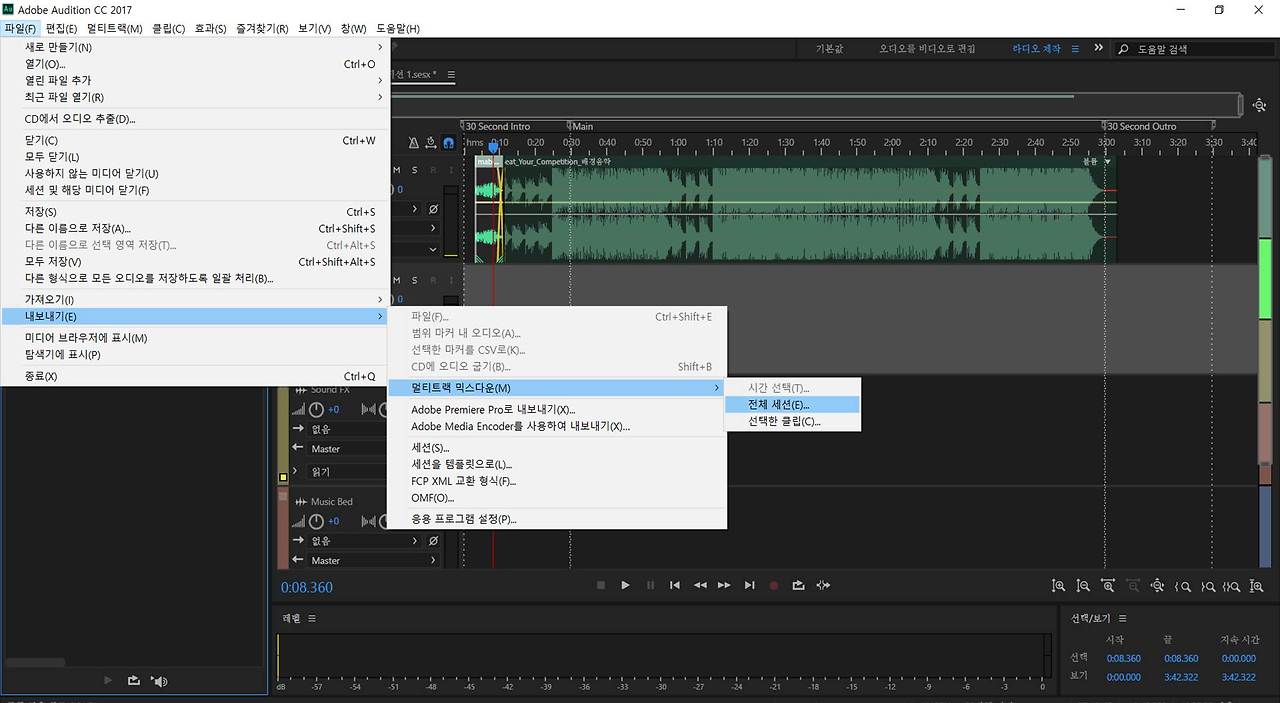Solo the second track with S
This screenshot has height=703, width=1280.
[413, 281]
